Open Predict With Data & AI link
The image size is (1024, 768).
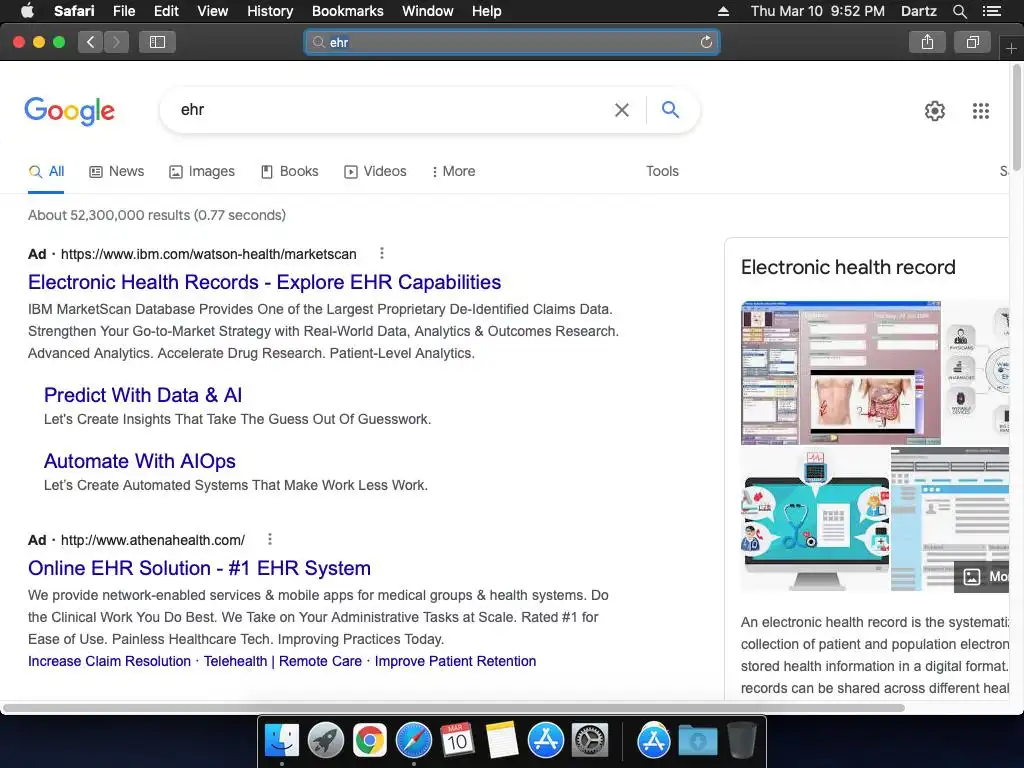143,395
